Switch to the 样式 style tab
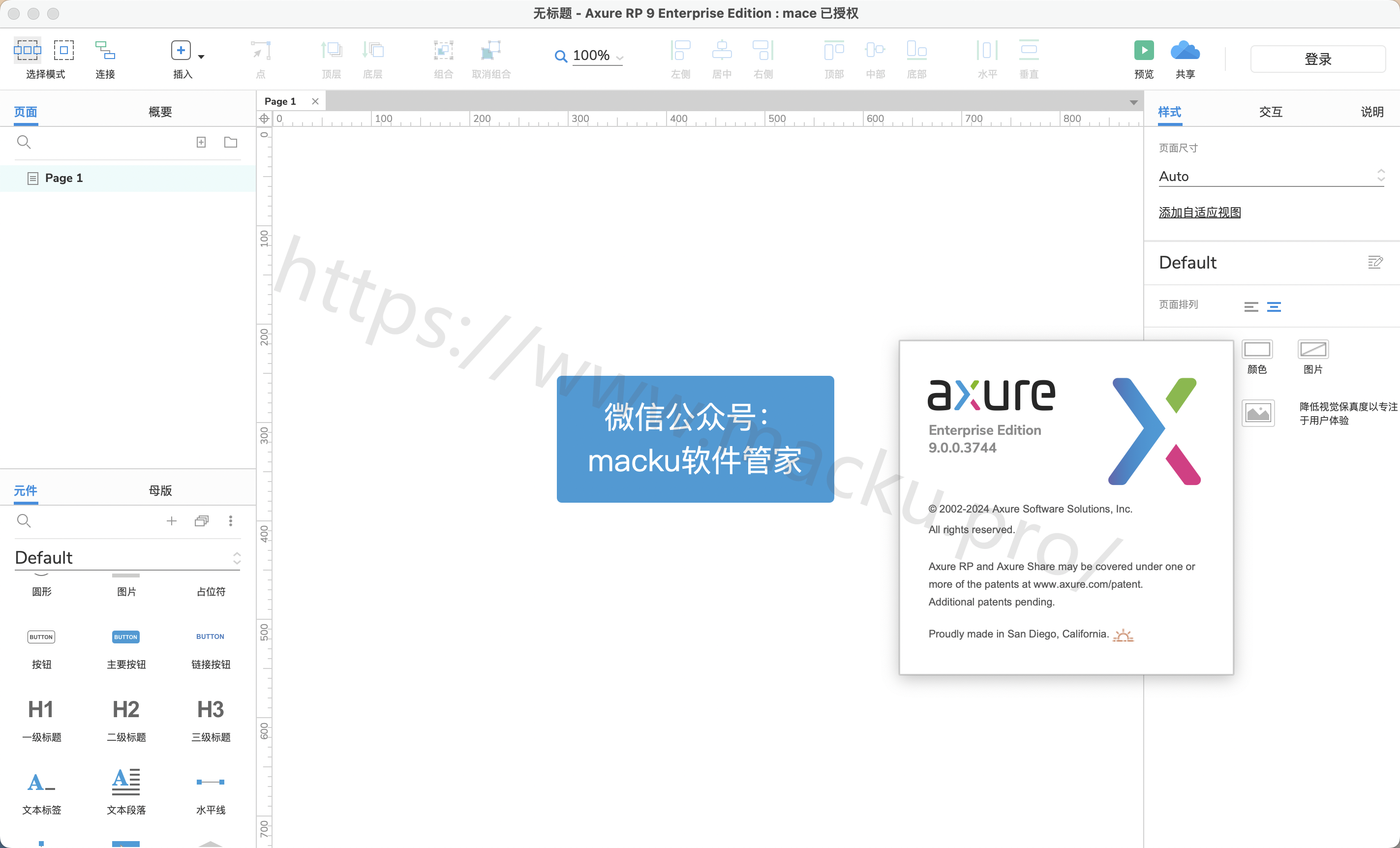 point(1170,112)
